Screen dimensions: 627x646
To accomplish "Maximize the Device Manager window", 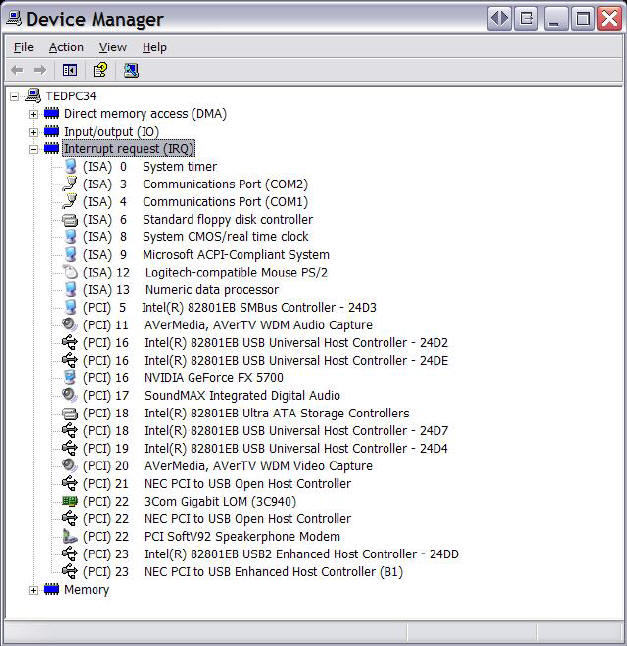I will click(x=583, y=19).
